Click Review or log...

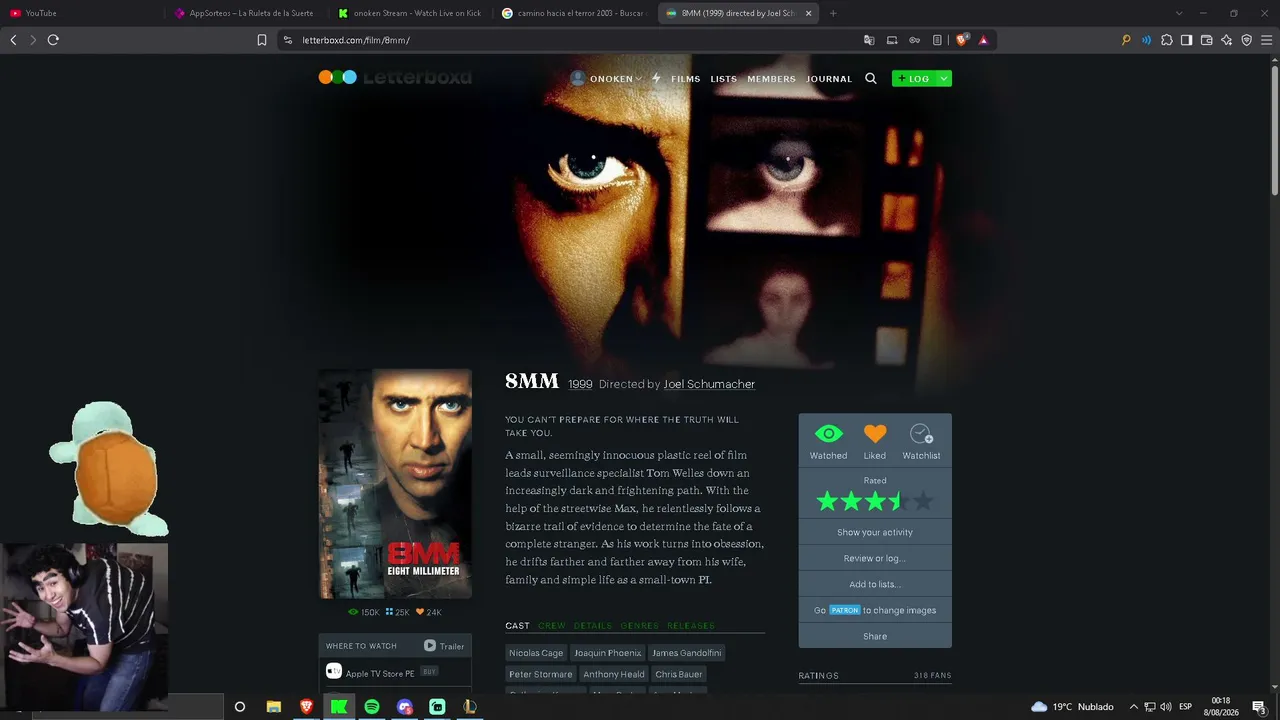click(x=875, y=559)
